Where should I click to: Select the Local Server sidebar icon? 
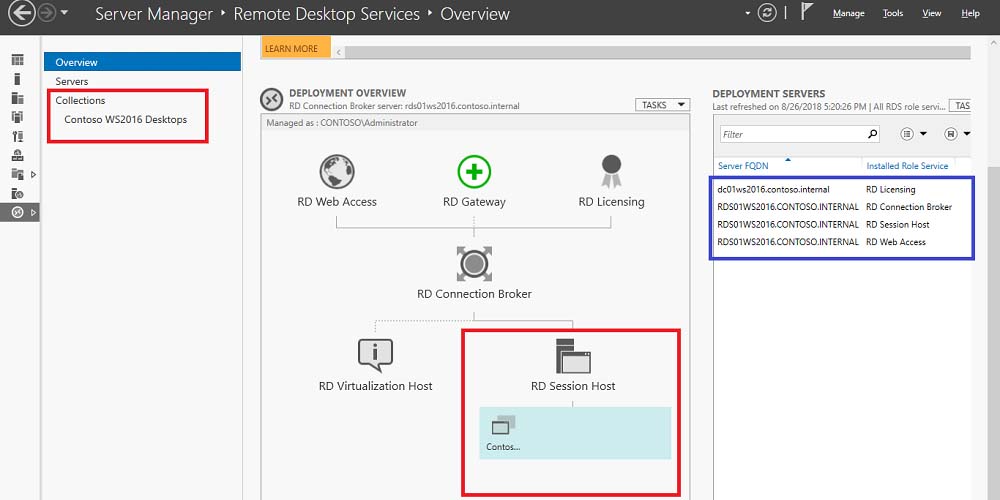(x=17, y=79)
